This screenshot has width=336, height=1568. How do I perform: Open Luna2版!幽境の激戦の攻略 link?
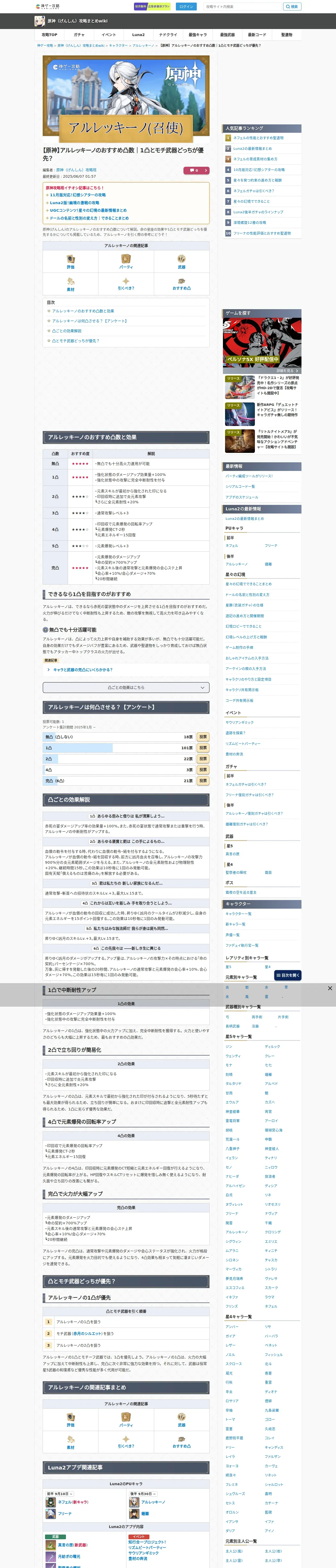tap(74, 203)
